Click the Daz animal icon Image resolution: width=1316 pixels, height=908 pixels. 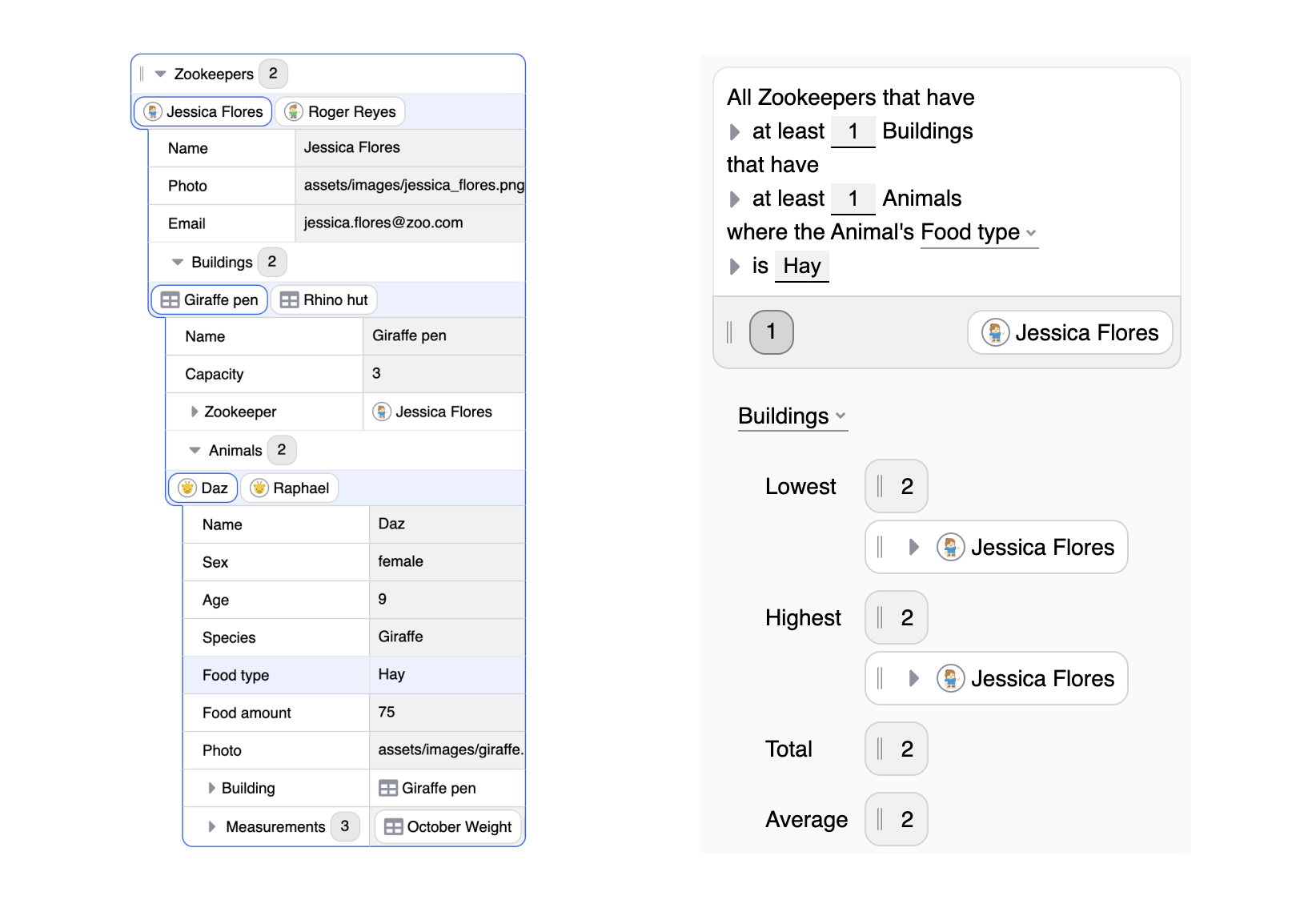(187, 488)
